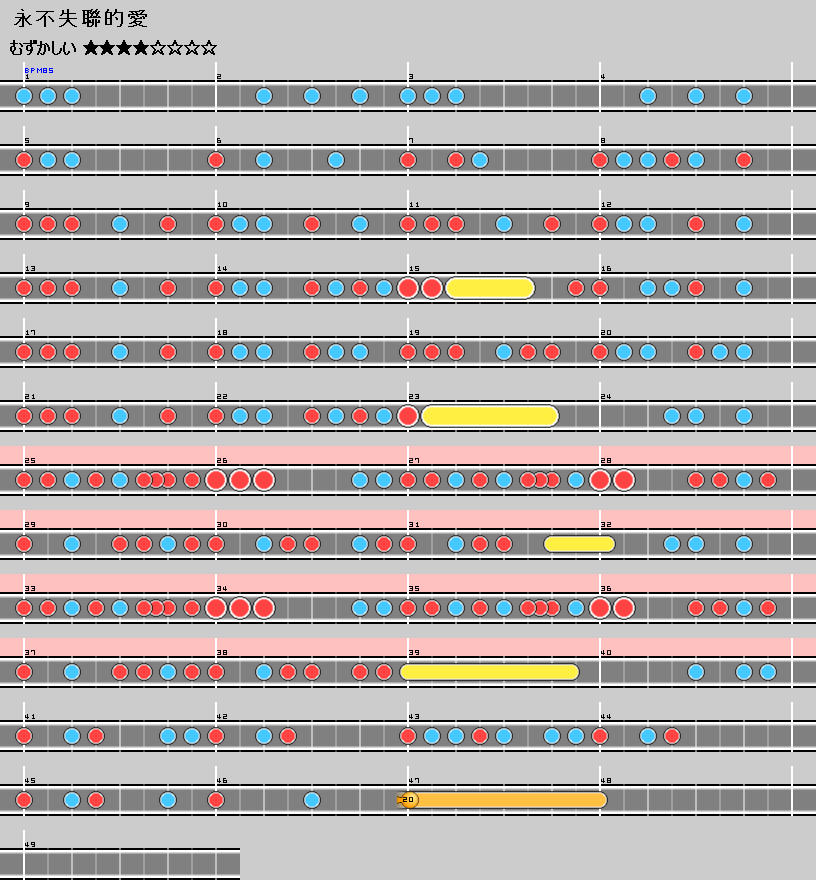Image resolution: width=816 pixels, height=880 pixels.
Task: Click the blue BPM 85 label
Action: (x=39, y=70)
